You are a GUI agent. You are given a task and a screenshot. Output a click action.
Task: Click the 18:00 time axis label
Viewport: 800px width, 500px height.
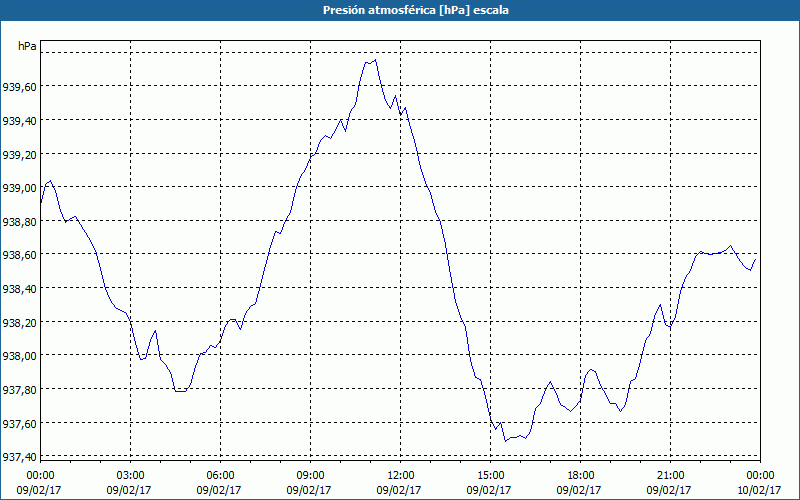pos(581,476)
